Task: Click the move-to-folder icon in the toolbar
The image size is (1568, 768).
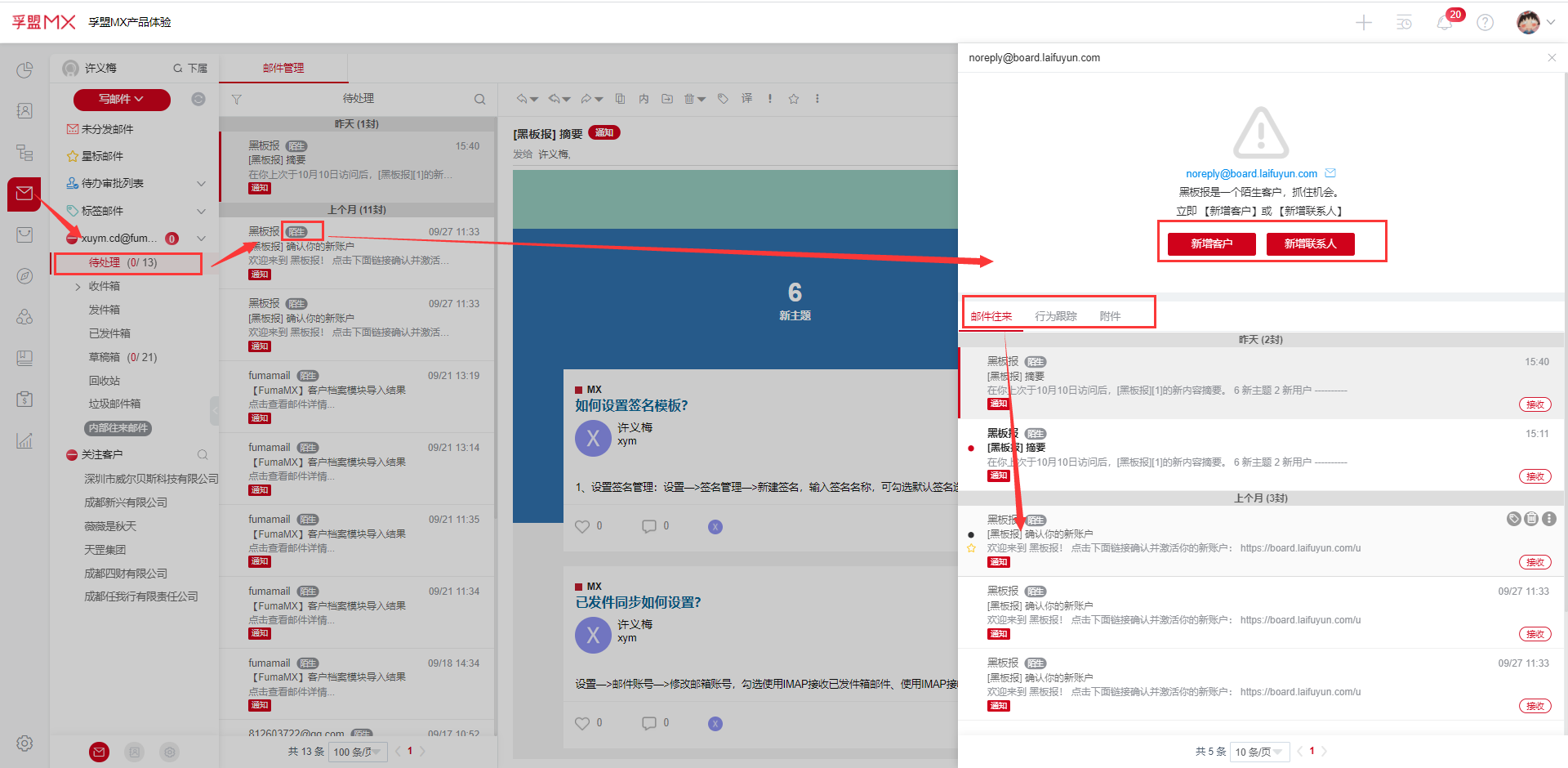Action: click(x=667, y=99)
